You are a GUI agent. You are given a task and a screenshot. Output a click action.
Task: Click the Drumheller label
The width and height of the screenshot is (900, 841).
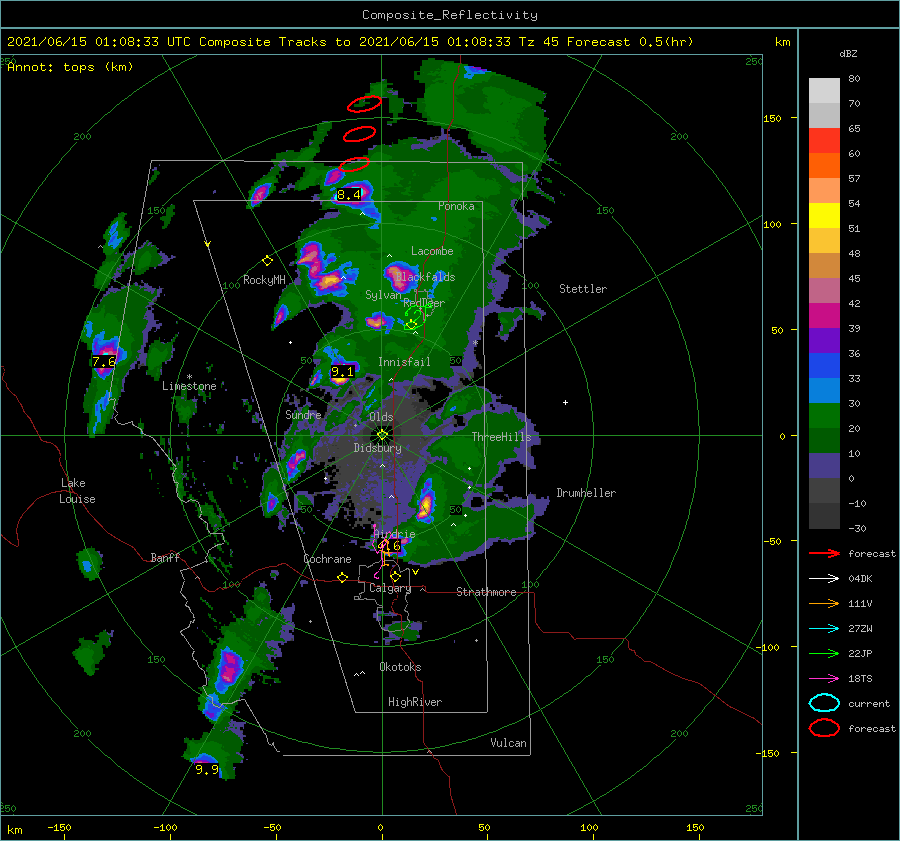586,493
